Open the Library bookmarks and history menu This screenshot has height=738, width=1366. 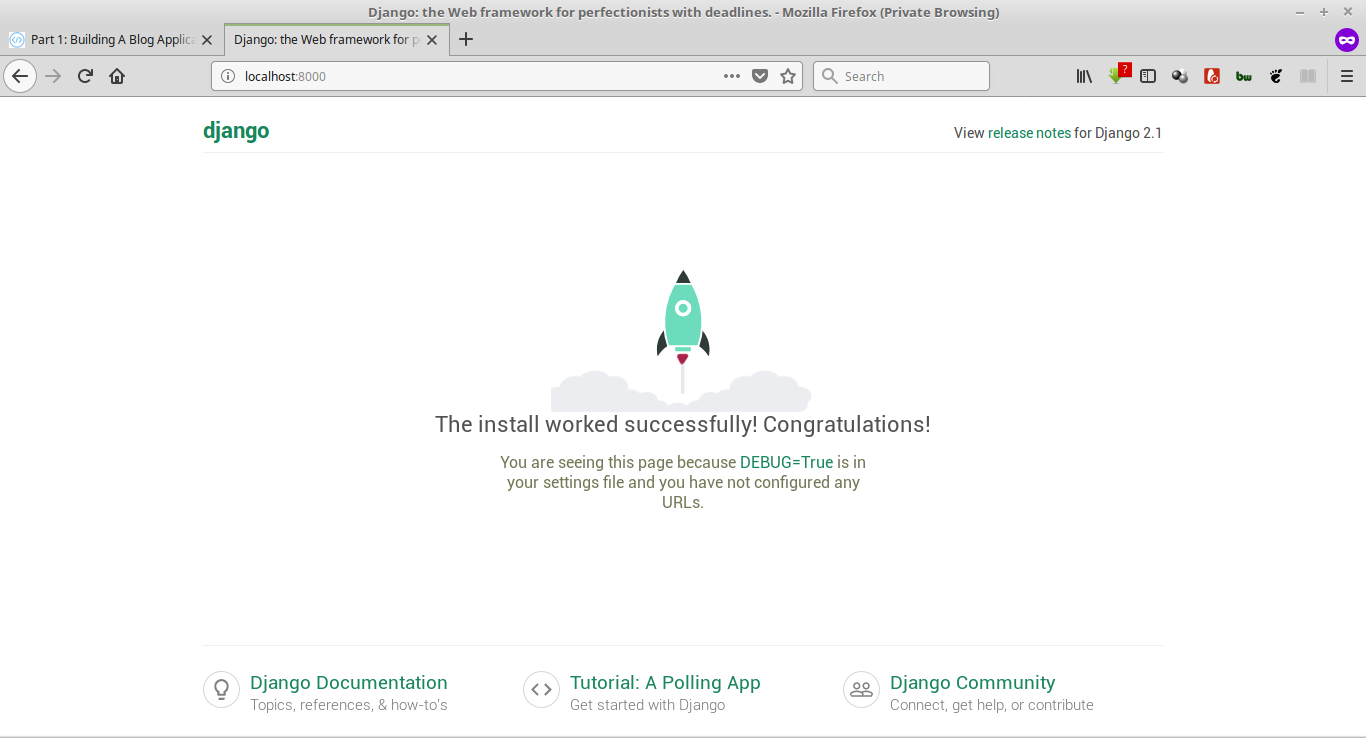point(1084,76)
